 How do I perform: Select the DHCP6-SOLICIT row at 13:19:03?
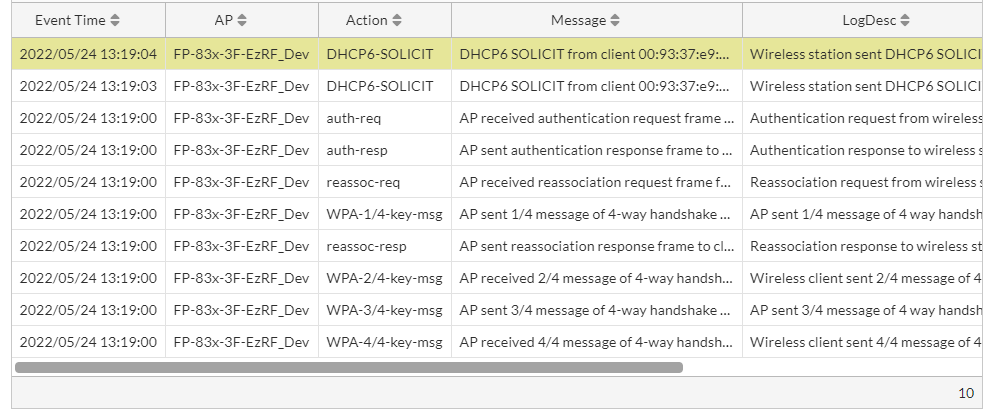point(380,86)
